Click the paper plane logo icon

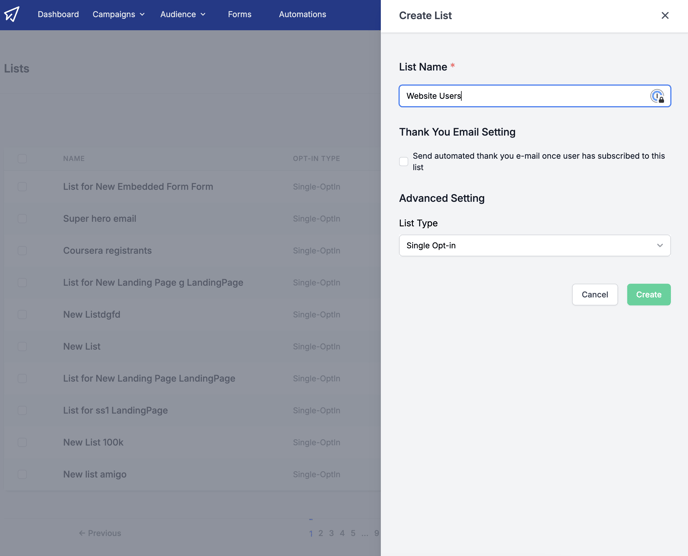[12, 14]
